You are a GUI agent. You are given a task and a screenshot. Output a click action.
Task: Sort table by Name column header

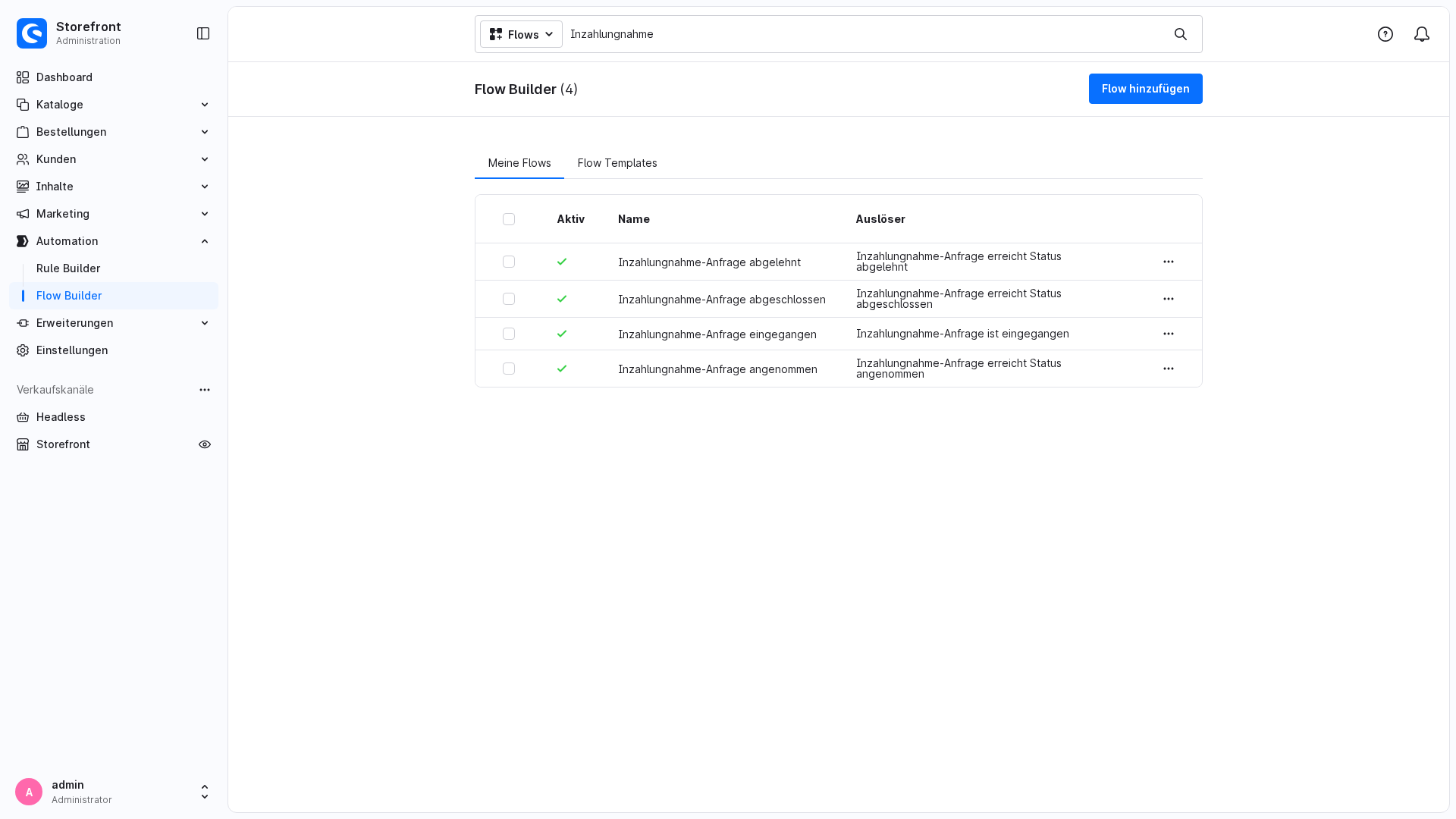click(634, 219)
